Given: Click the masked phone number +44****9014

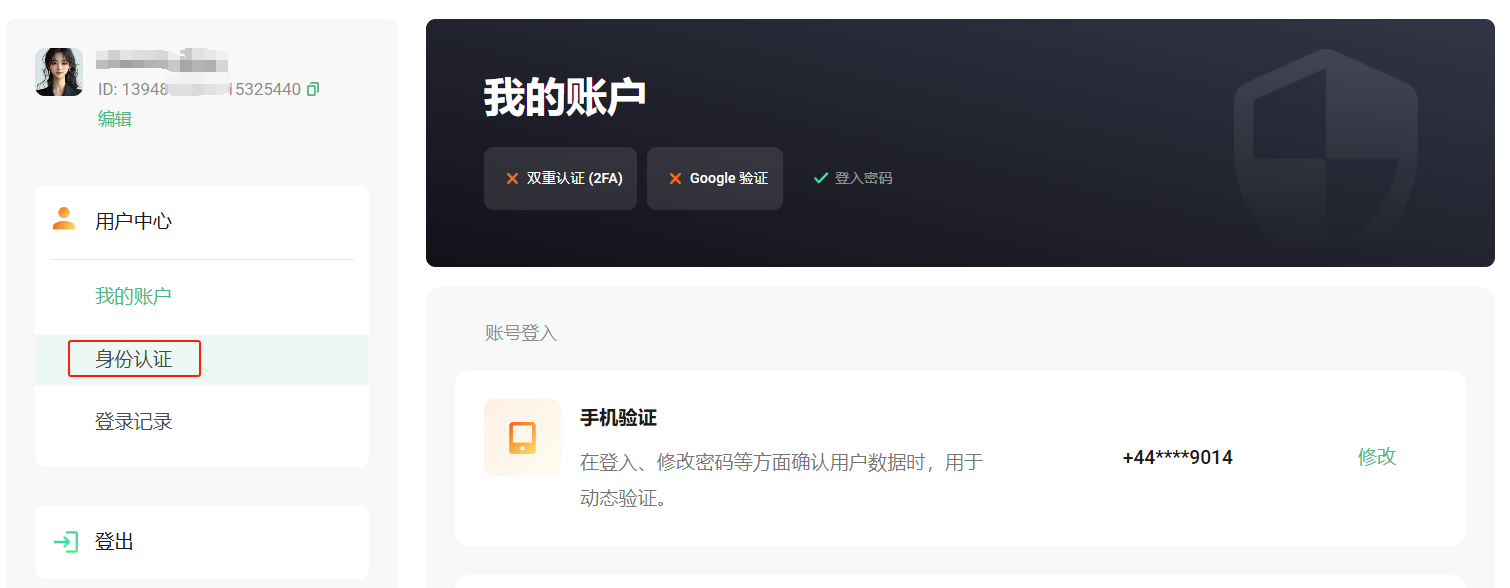Looking at the screenshot, I should click(1177, 456).
